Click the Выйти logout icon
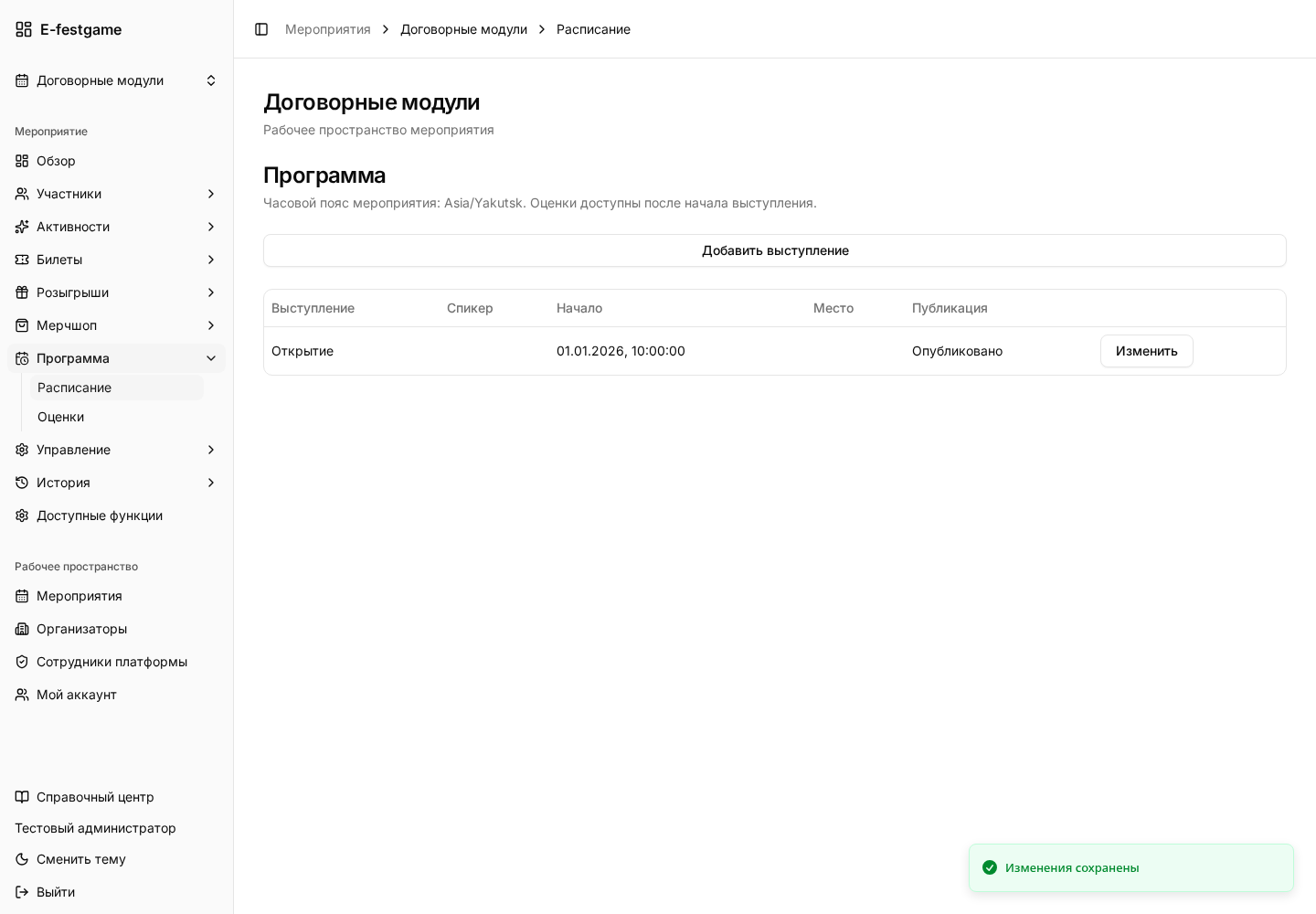 coord(22,892)
